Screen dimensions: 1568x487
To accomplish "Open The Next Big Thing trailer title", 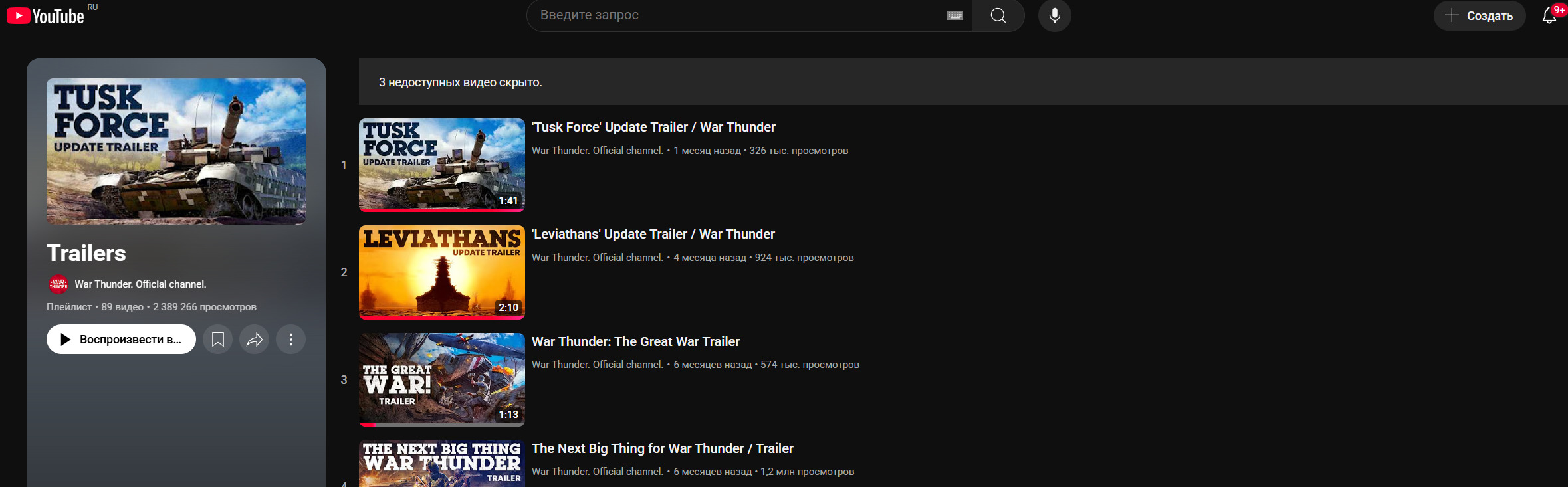I will pos(662,448).
